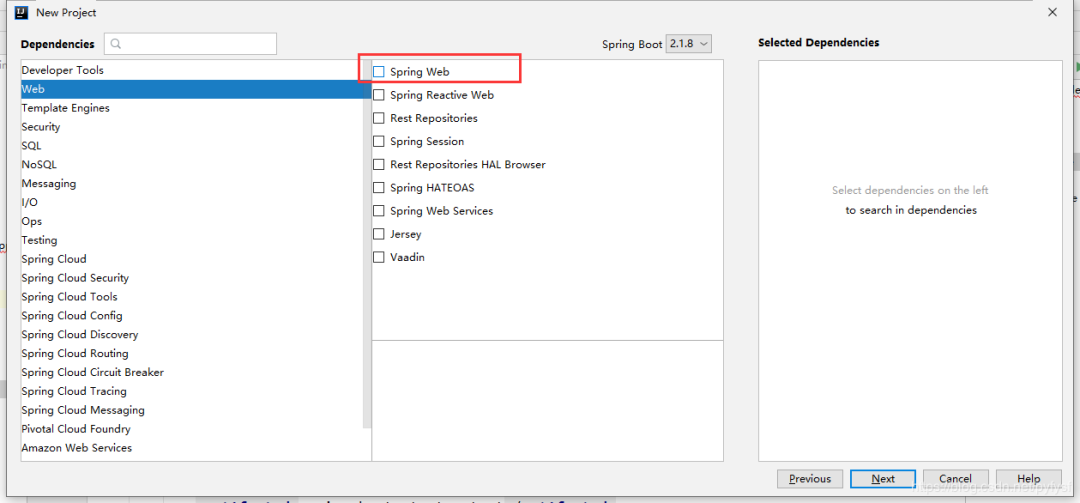Check the Spring Web checkbox
1080x503 pixels.
379,72
